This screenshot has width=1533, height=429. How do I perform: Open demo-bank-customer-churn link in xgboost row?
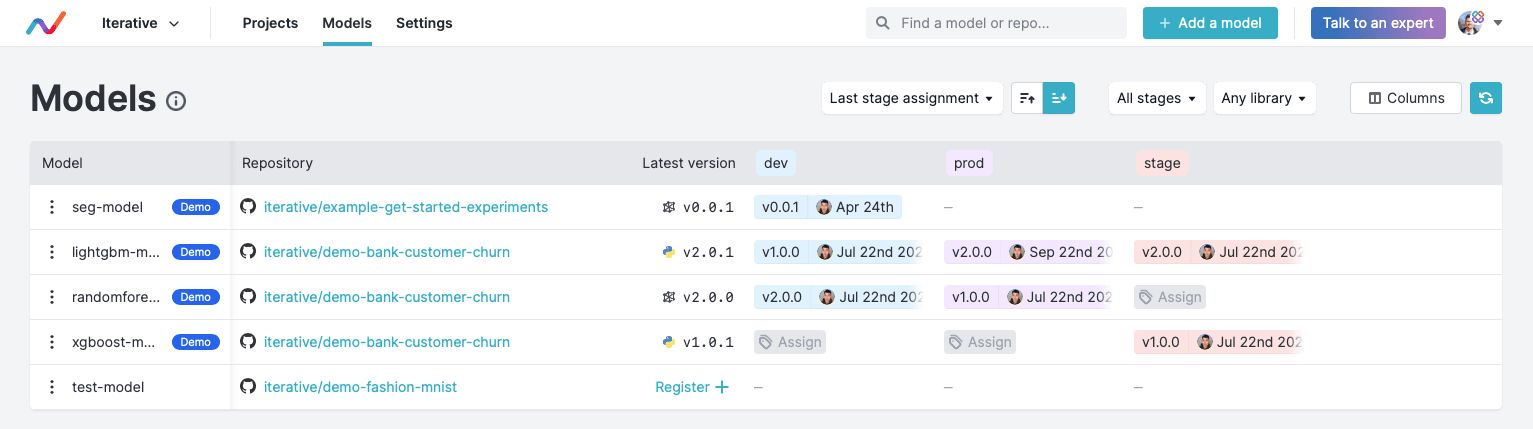coord(387,342)
